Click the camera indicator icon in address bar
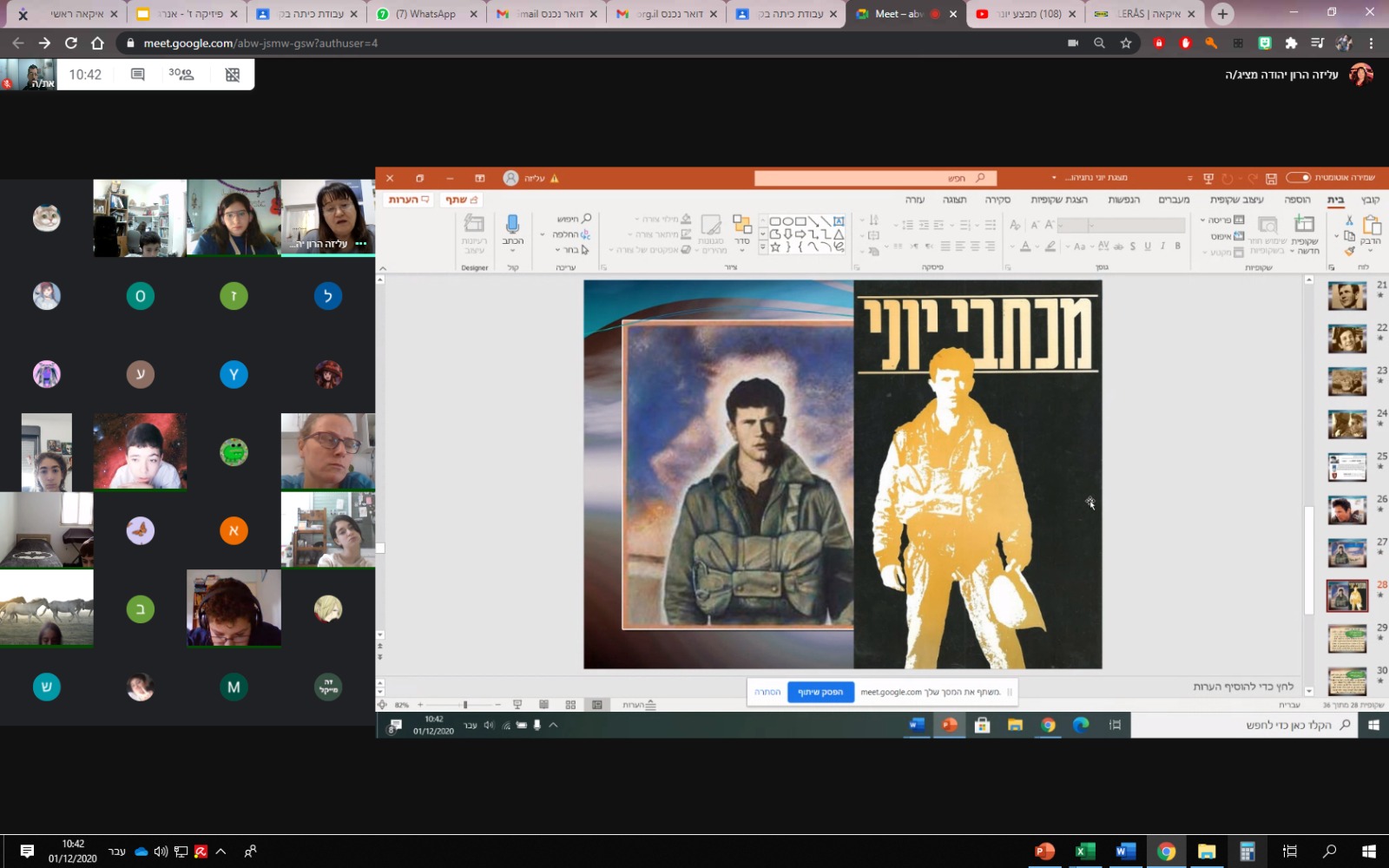1389x868 pixels. click(x=1073, y=43)
